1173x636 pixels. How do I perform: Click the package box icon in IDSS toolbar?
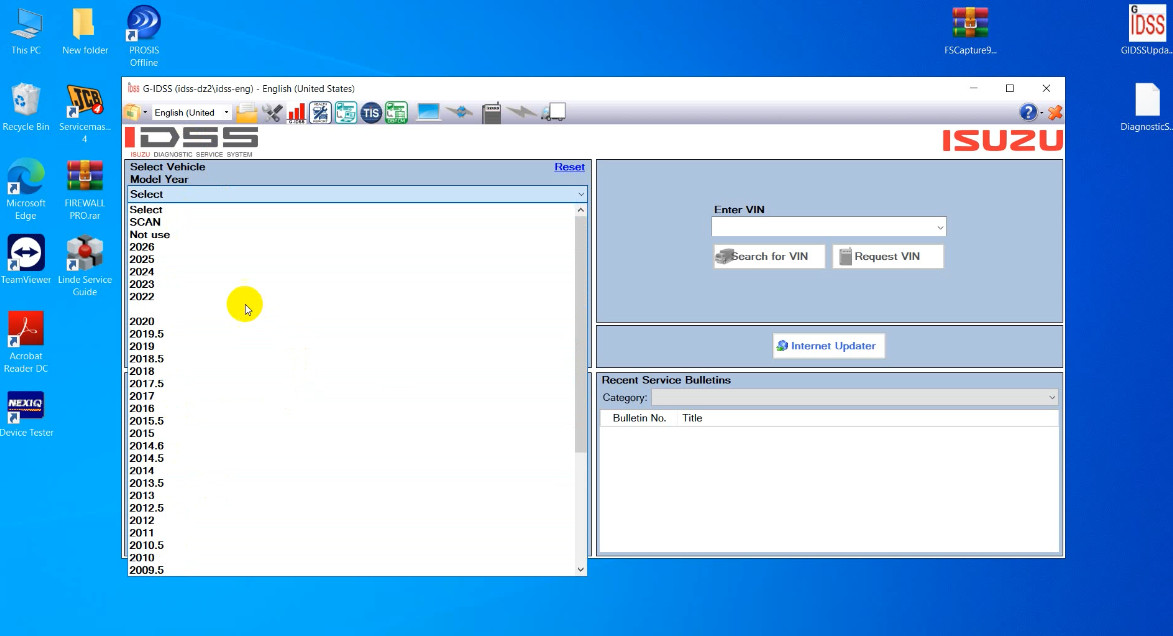pyautogui.click(x=132, y=112)
